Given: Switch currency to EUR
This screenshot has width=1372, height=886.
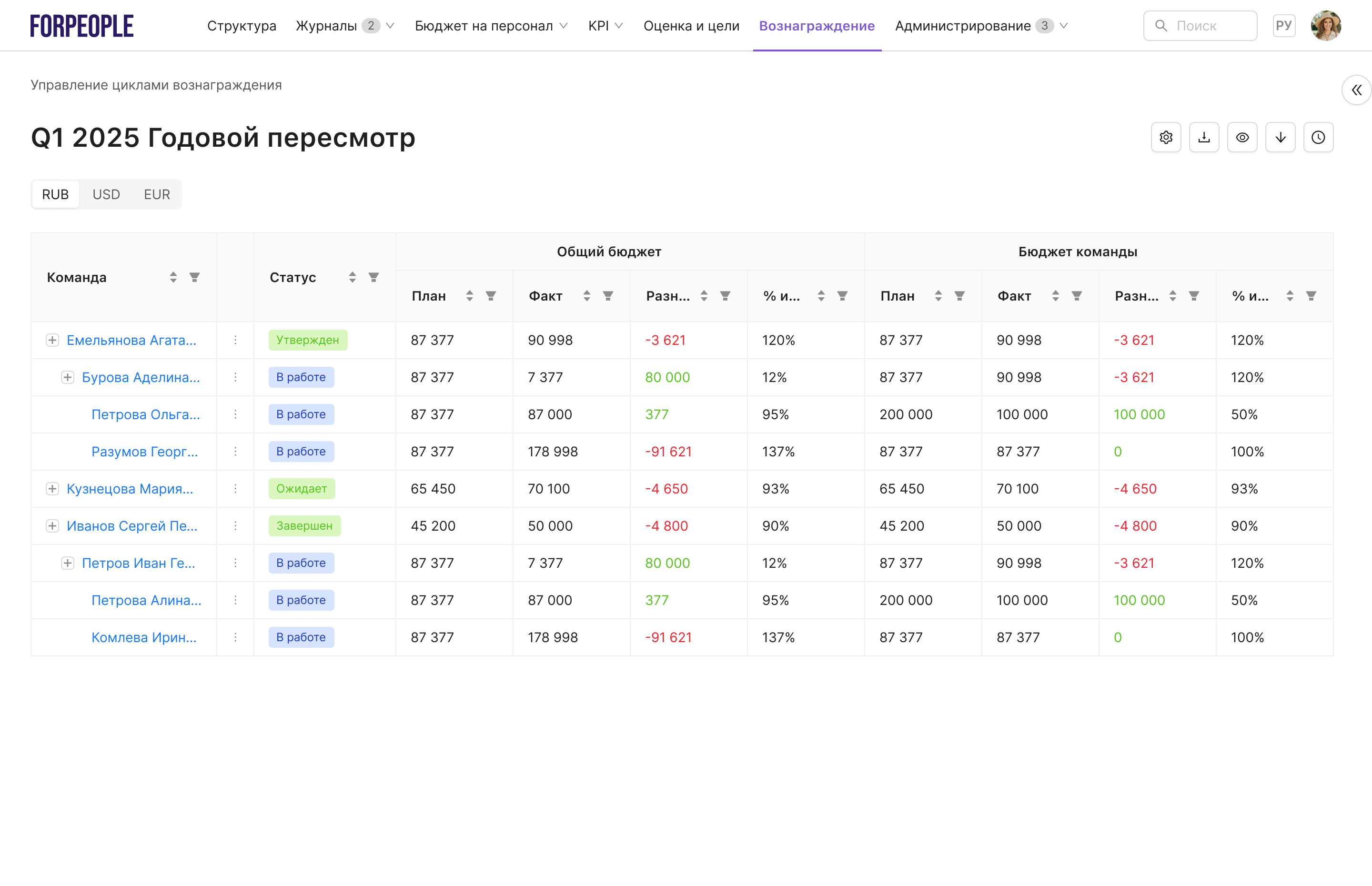Looking at the screenshot, I should tap(156, 194).
